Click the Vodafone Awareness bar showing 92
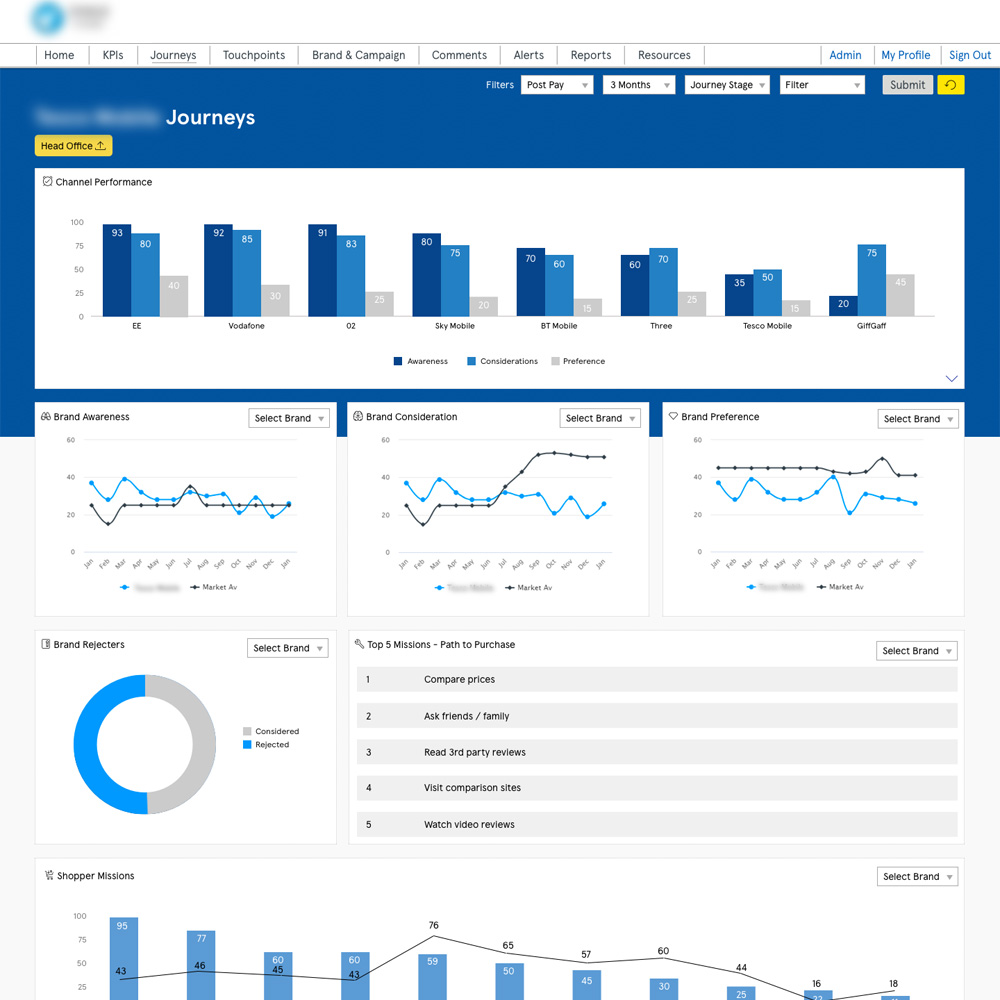Screen dimensions: 1000x1000 [x=218, y=270]
